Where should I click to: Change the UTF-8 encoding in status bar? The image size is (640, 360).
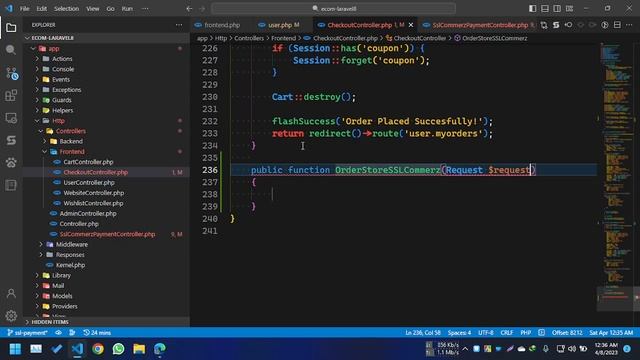(x=486, y=333)
